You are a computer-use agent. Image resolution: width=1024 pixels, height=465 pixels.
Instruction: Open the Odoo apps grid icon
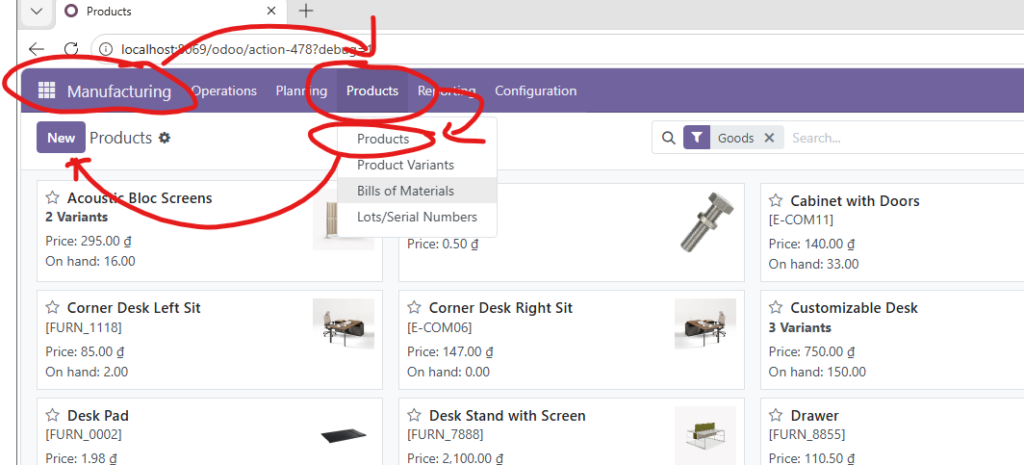tap(46, 91)
